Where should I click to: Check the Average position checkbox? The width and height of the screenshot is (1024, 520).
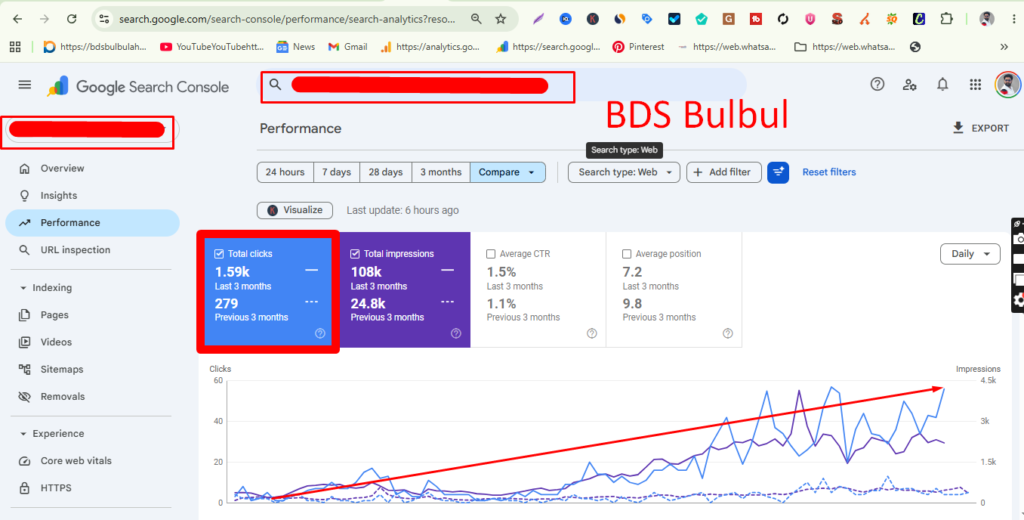[626, 253]
